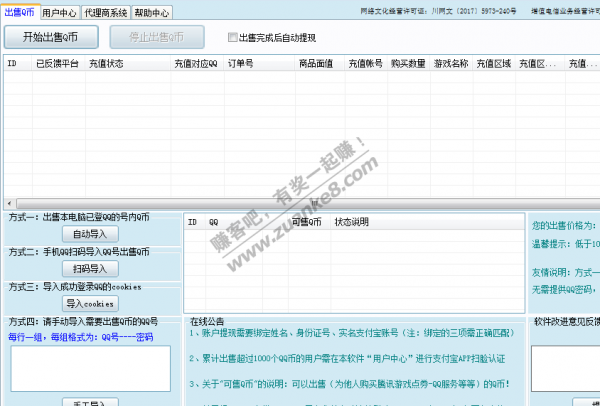This screenshot has width=600, height=406.
Task: Click the 扫码导入 button
Action: click(90, 269)
